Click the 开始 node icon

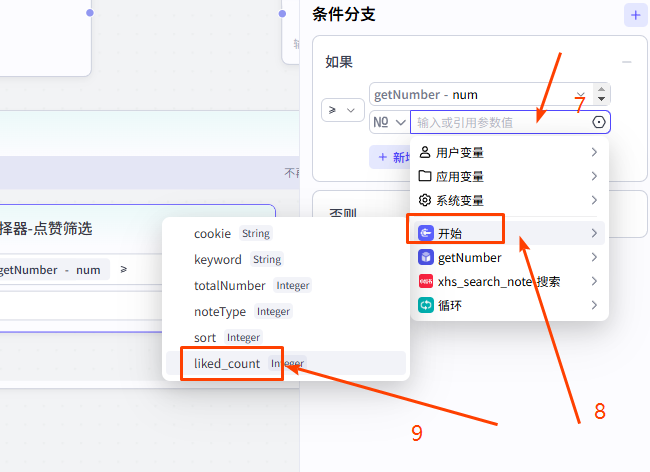(425, 233)
